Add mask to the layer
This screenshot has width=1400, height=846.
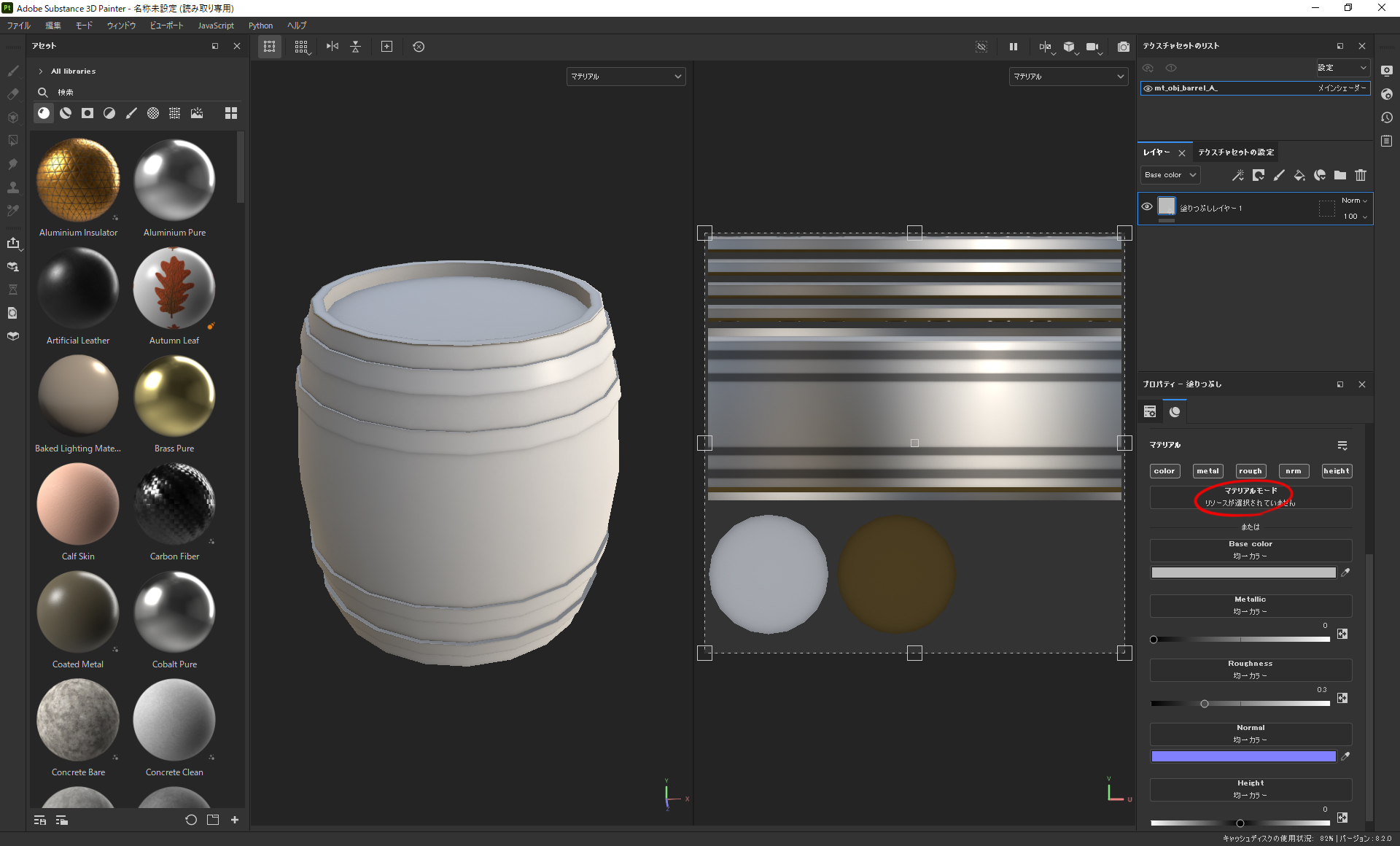tap(1259, 175)
